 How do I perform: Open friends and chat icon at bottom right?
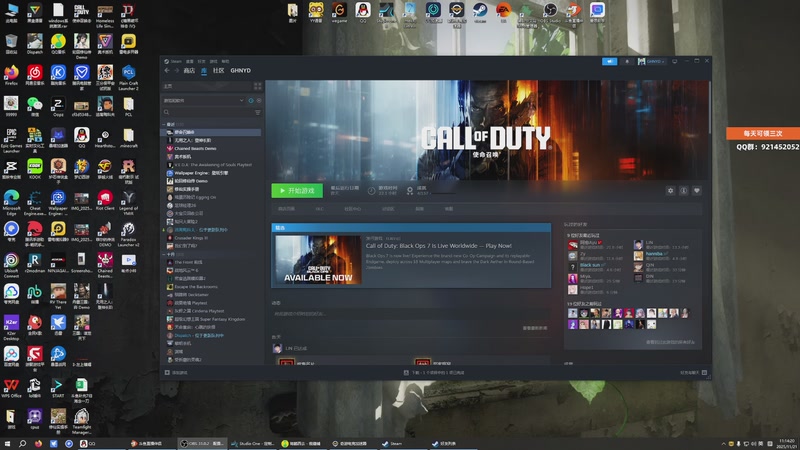click(704, 372)
